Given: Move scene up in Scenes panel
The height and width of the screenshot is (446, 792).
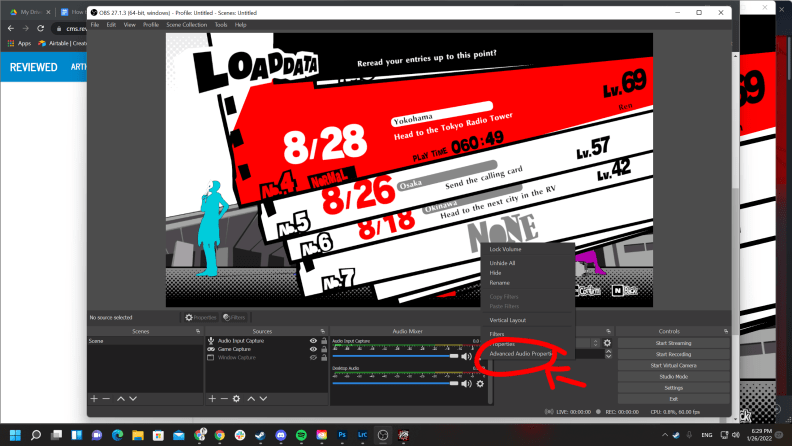Looking at the screenshot, I should click(x=121, y=399).
